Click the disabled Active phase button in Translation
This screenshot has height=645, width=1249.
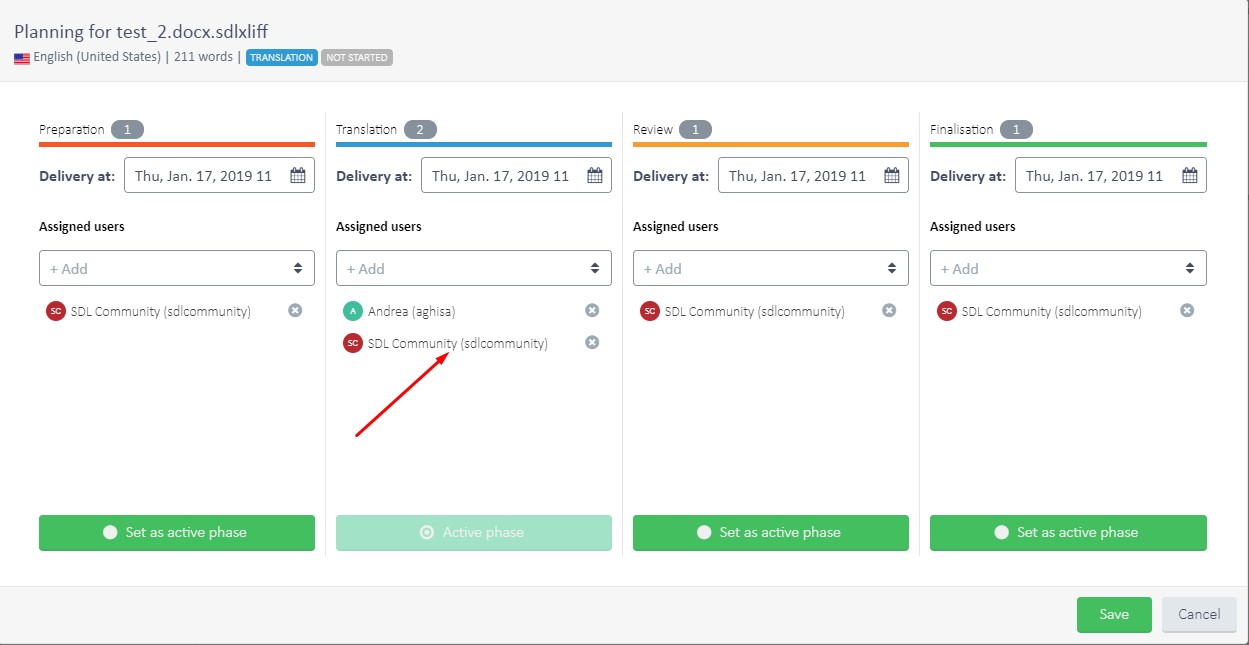(474, 532)
